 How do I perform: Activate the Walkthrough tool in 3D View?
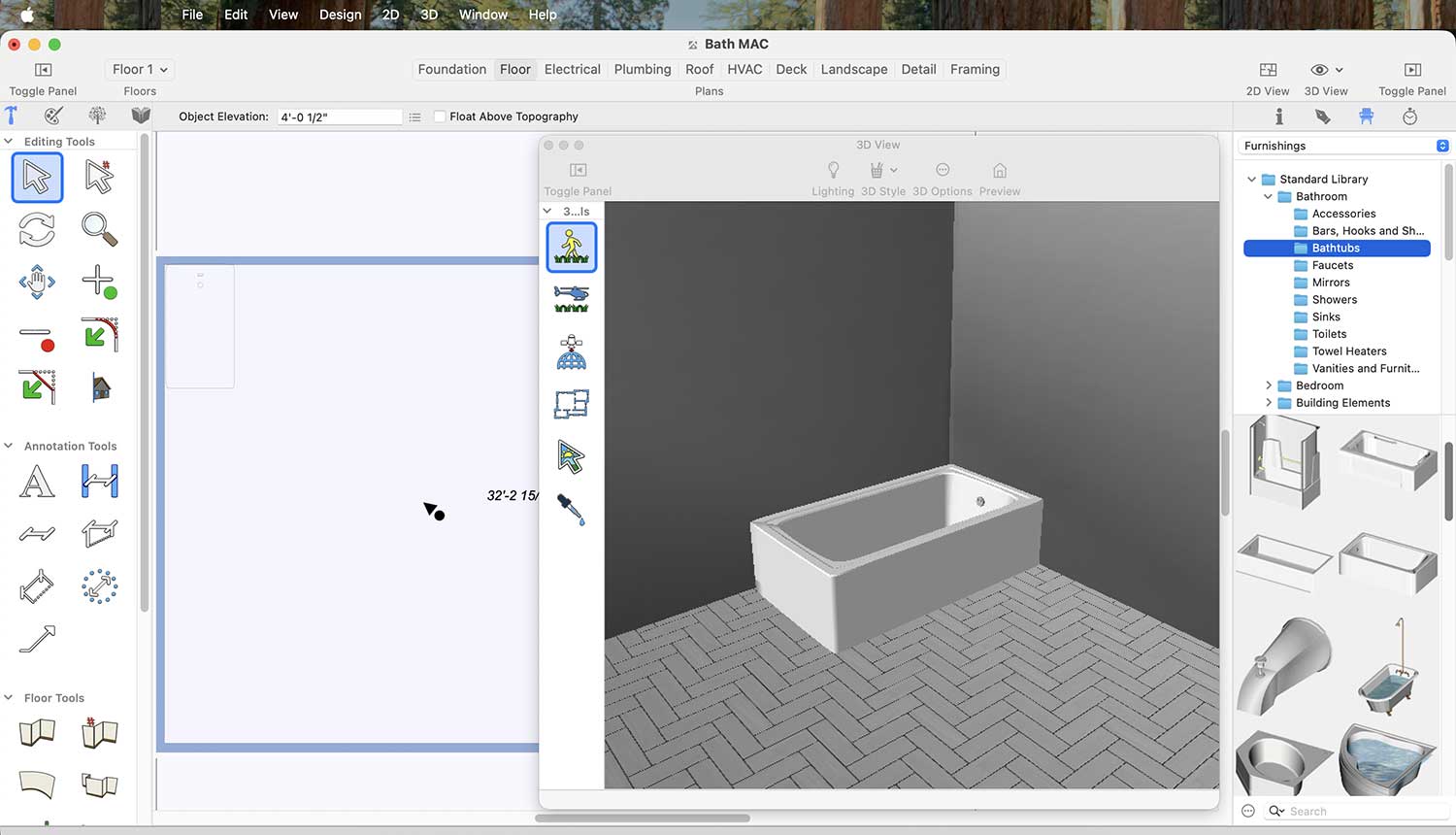(x=571, y=247)
